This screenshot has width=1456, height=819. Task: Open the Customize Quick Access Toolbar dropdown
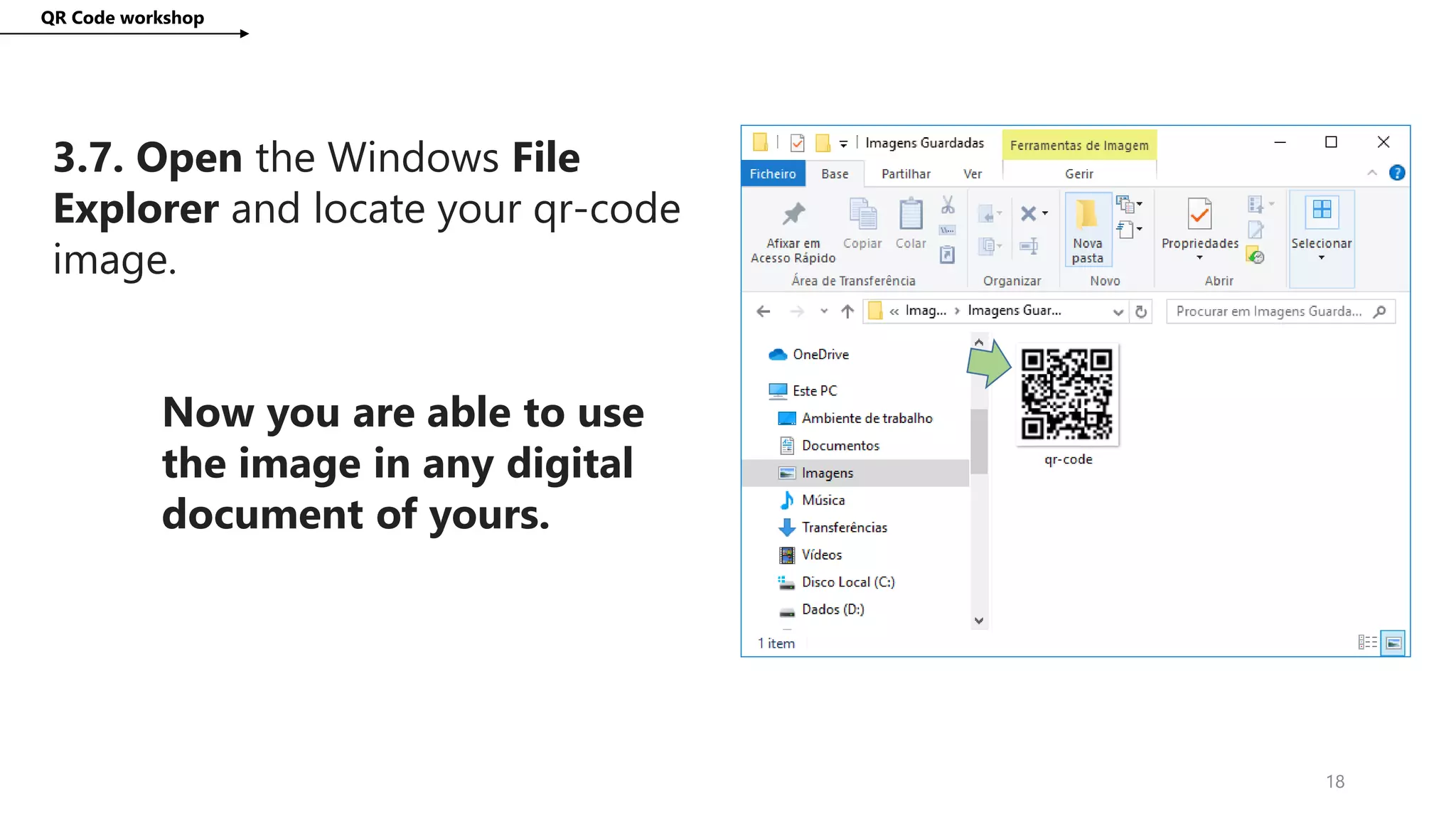[x=843, y=144]
